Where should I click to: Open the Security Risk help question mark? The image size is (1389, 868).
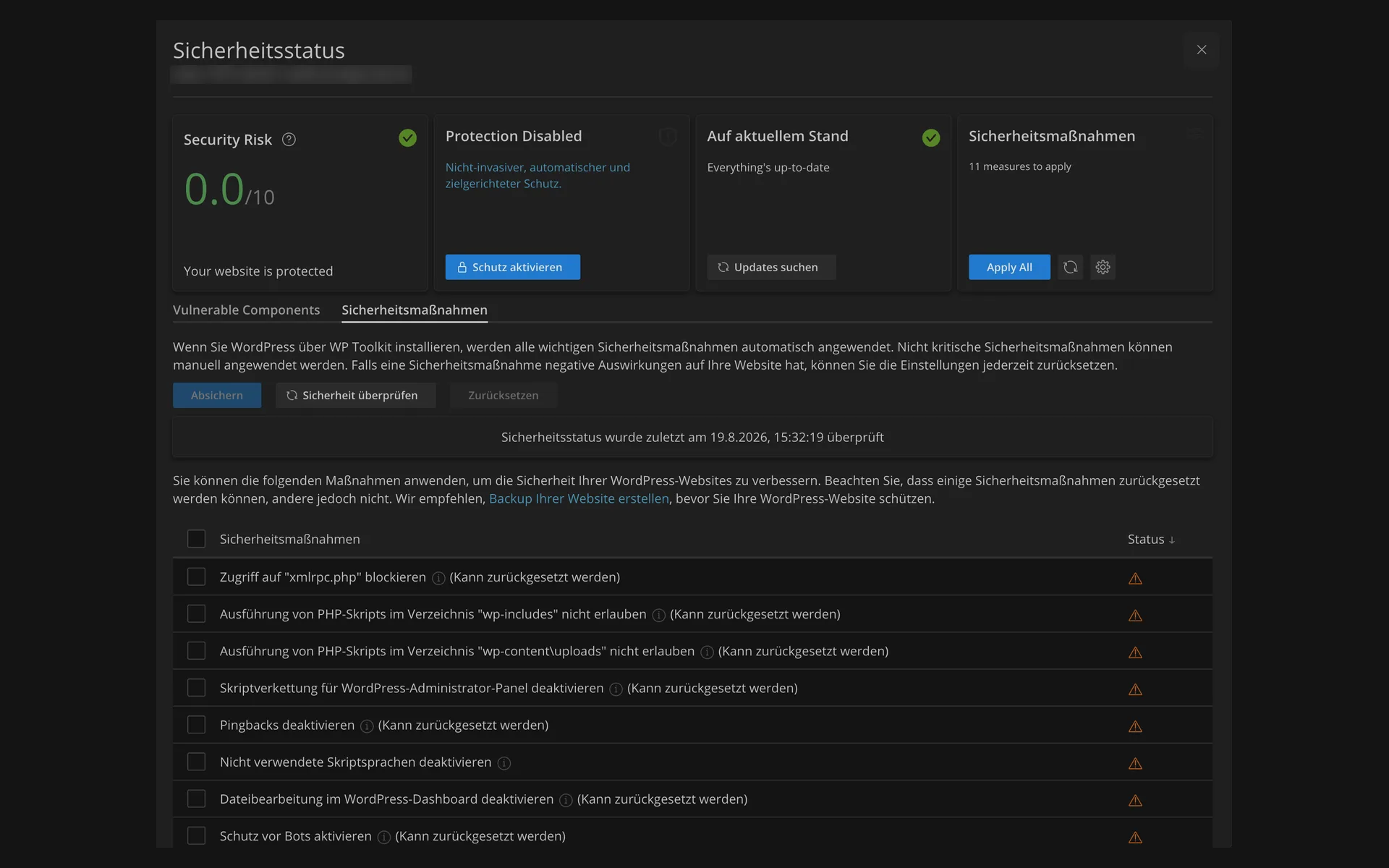(x=289, y=140)
